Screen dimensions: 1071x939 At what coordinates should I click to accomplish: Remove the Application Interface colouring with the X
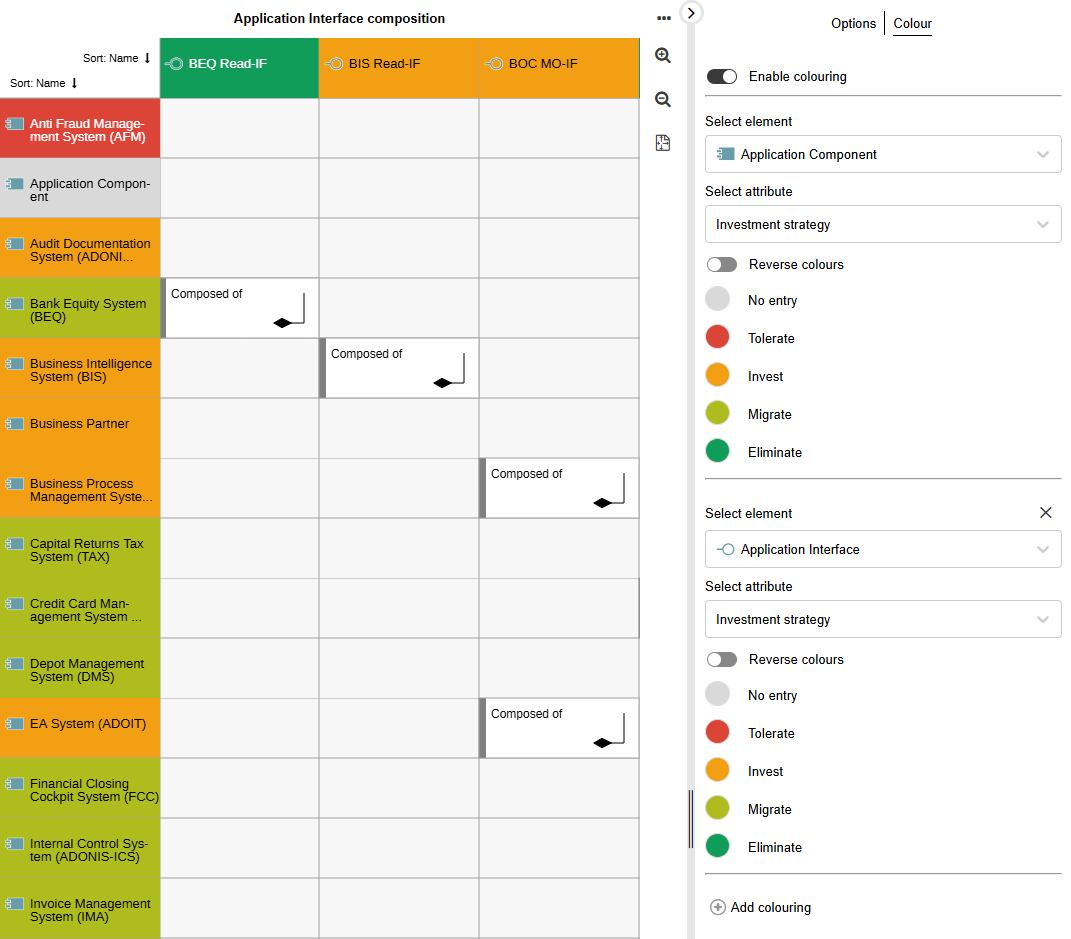click(x=1045, y=512)
